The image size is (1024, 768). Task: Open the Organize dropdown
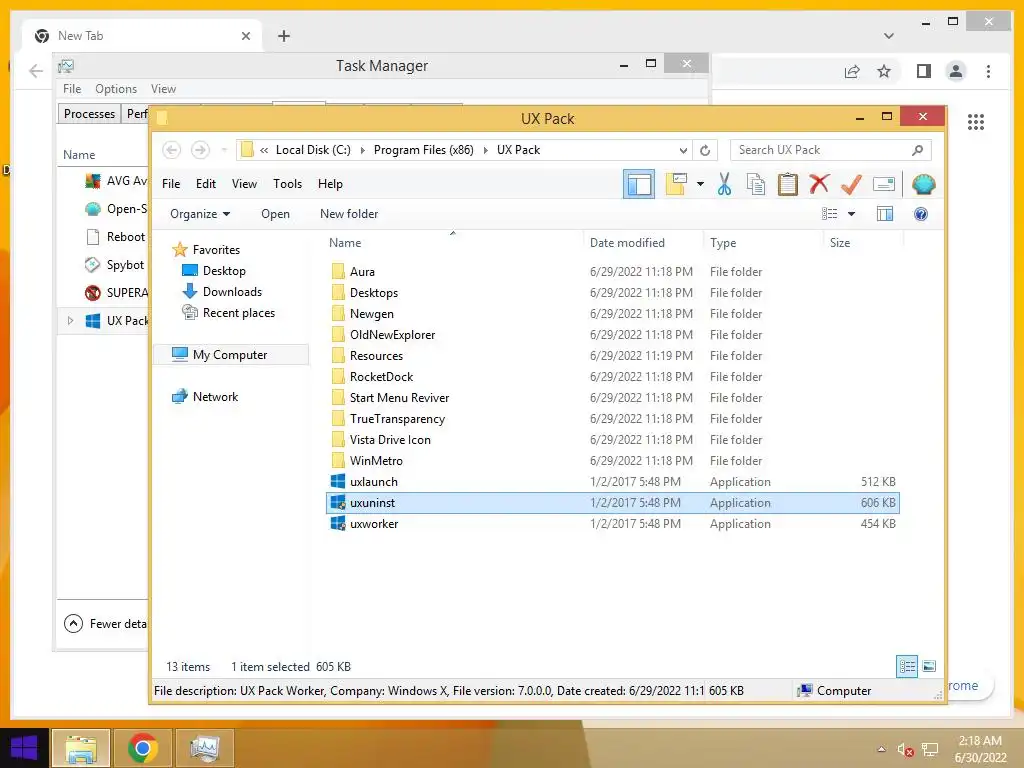click(200, 214)
